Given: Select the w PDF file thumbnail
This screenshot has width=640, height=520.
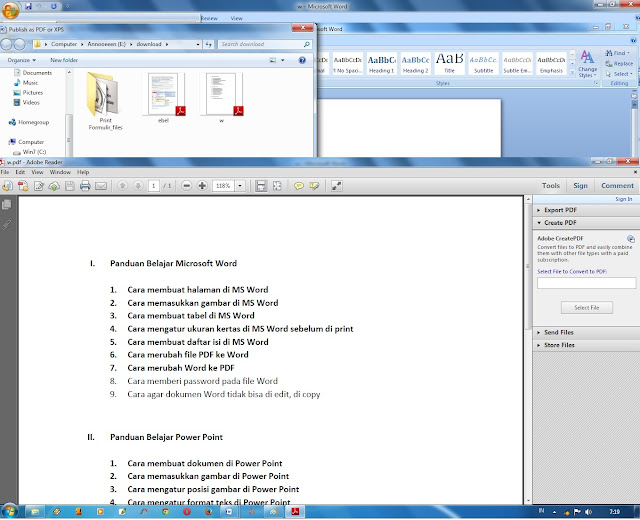Looking at the screenshot, I should point(222,95).
